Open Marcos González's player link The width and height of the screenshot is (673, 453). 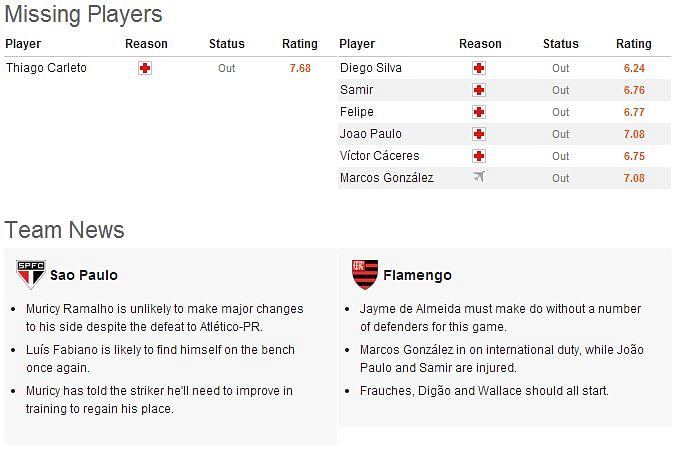(387, 178)
